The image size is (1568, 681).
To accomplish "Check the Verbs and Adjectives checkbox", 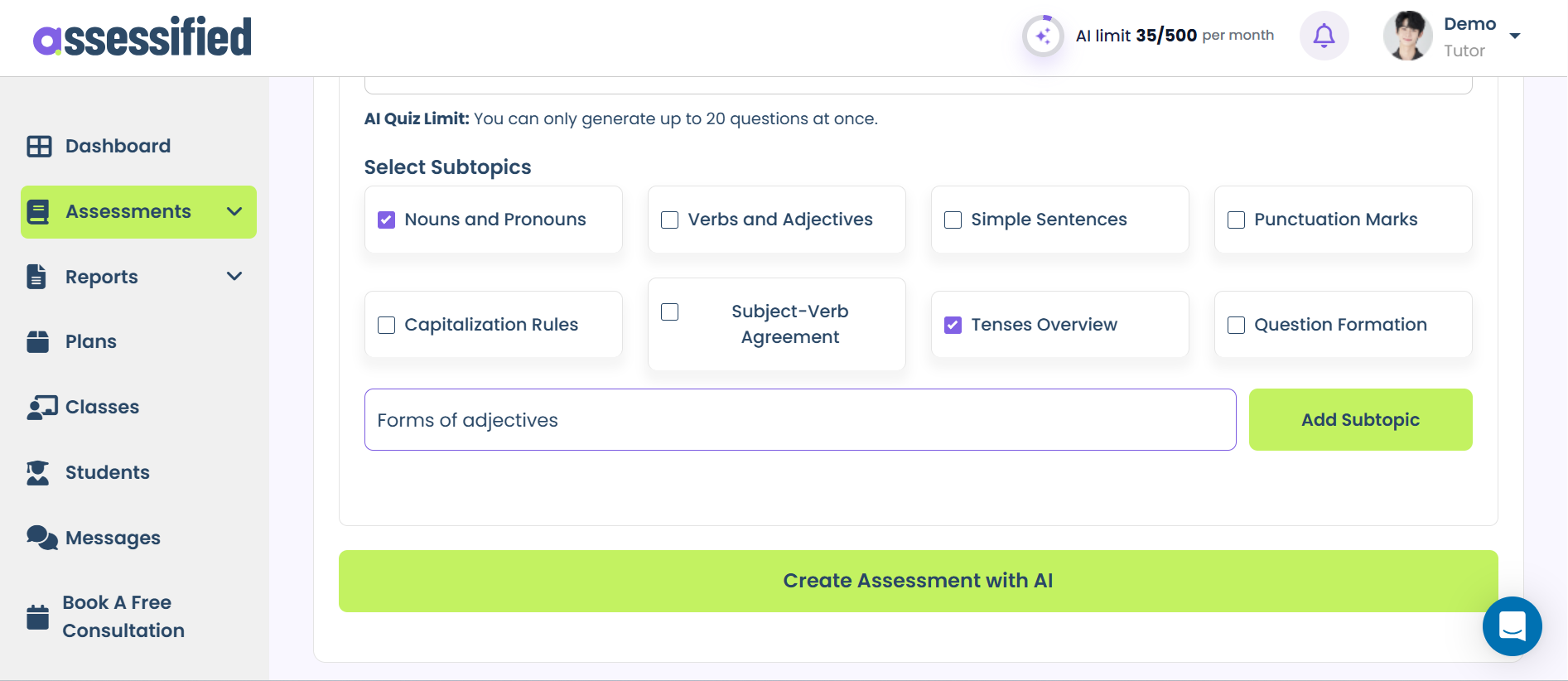I will pyautogui.click(x=669, y=220).
